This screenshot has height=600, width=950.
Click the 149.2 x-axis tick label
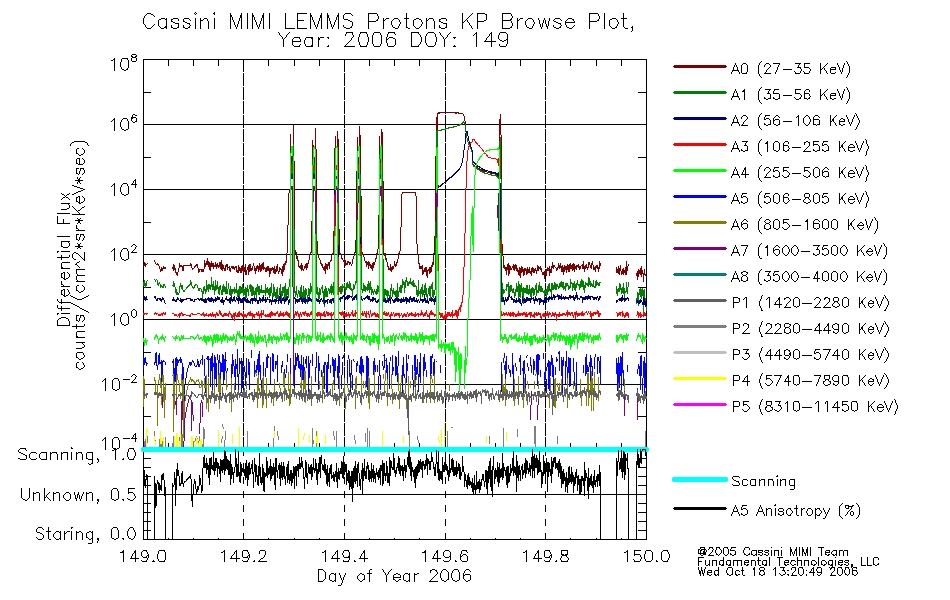(244, 556)
